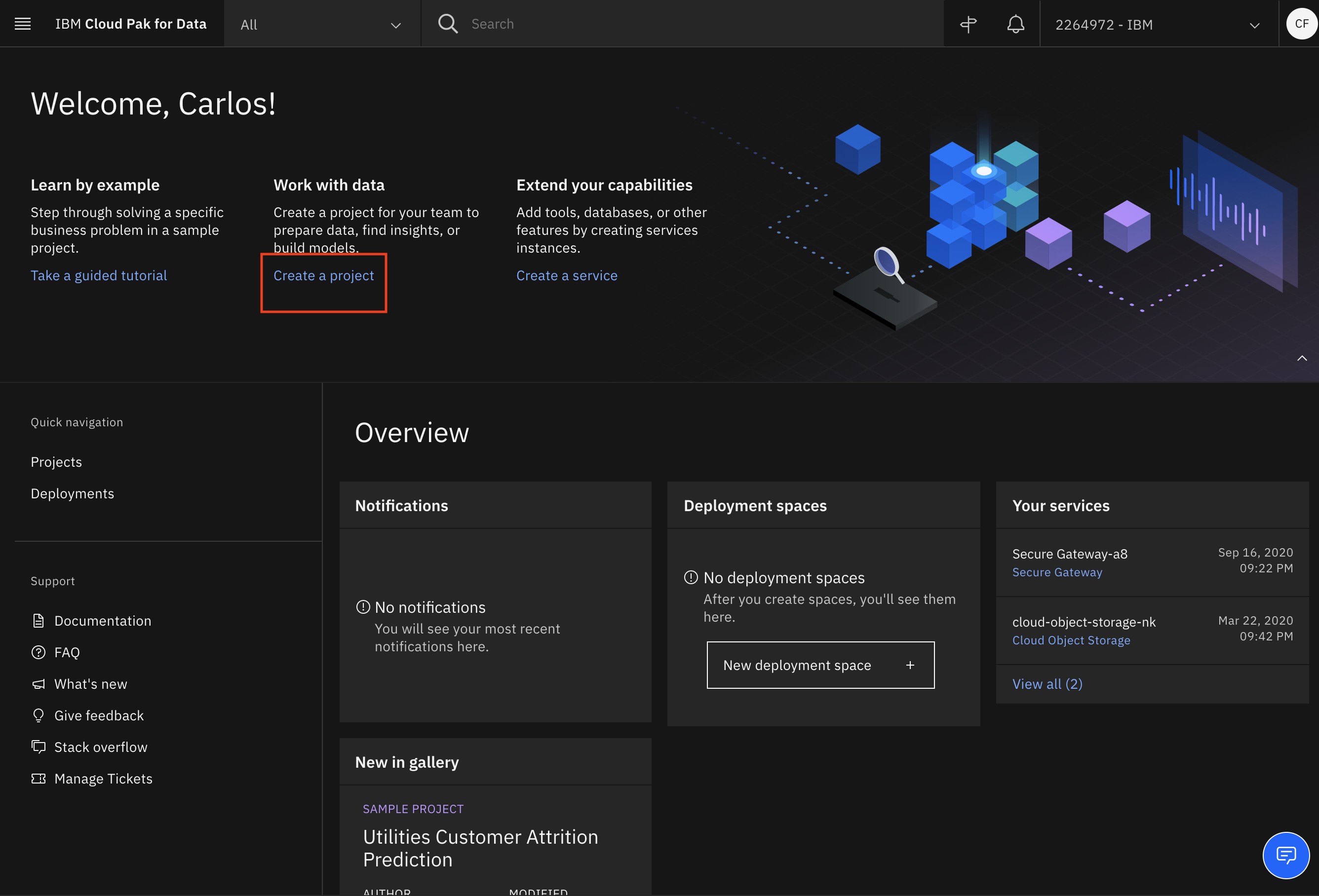Click the No notifications info icon
The height and width of the screenshot is (896, 1319).
point(363,606)
